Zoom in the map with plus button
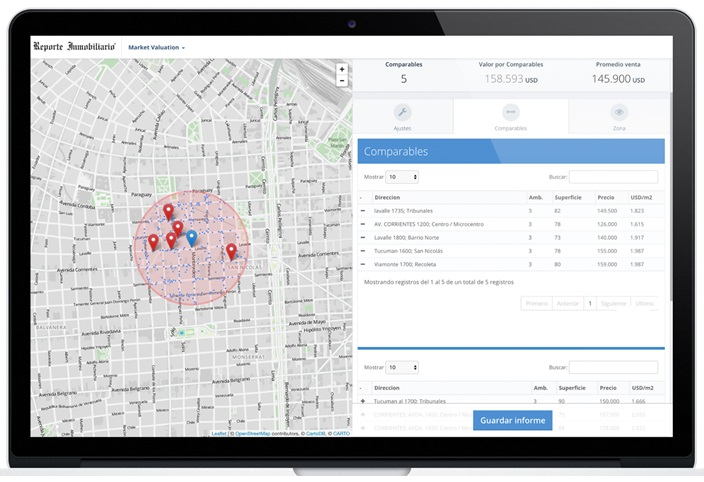Image resolution: width=704 pixels, height=482 pixels. point(342,70)
